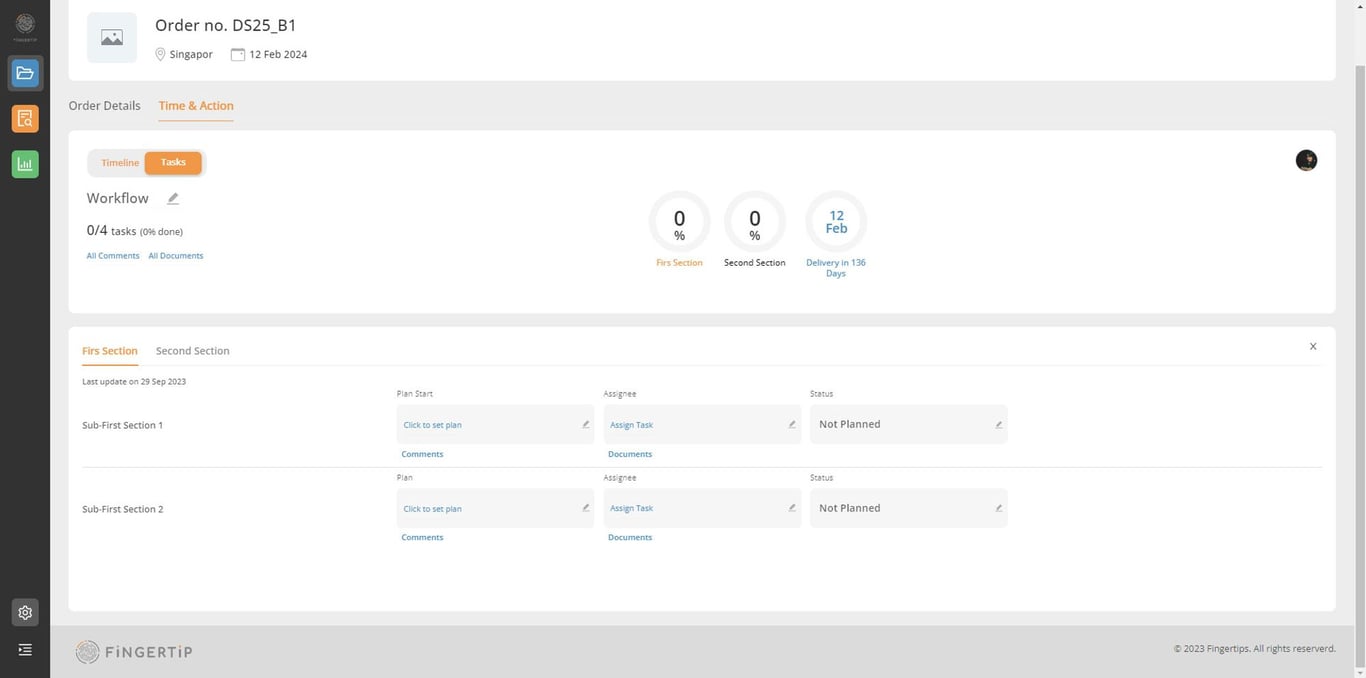Open the All Documents link
Viewport: 1366px width, 678px height.
[x=176, y=255]
